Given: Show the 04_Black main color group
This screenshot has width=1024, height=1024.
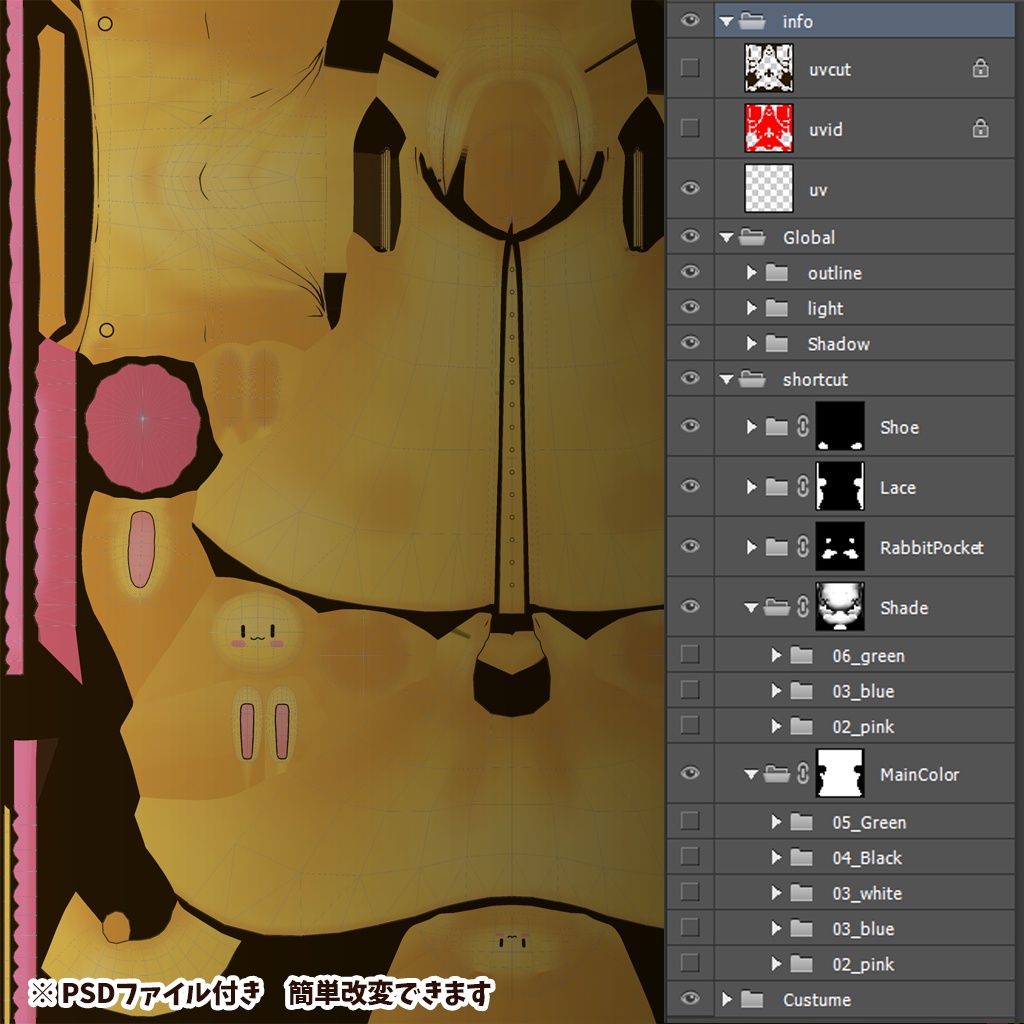Looking at the screenshot, I should (690, 856).
